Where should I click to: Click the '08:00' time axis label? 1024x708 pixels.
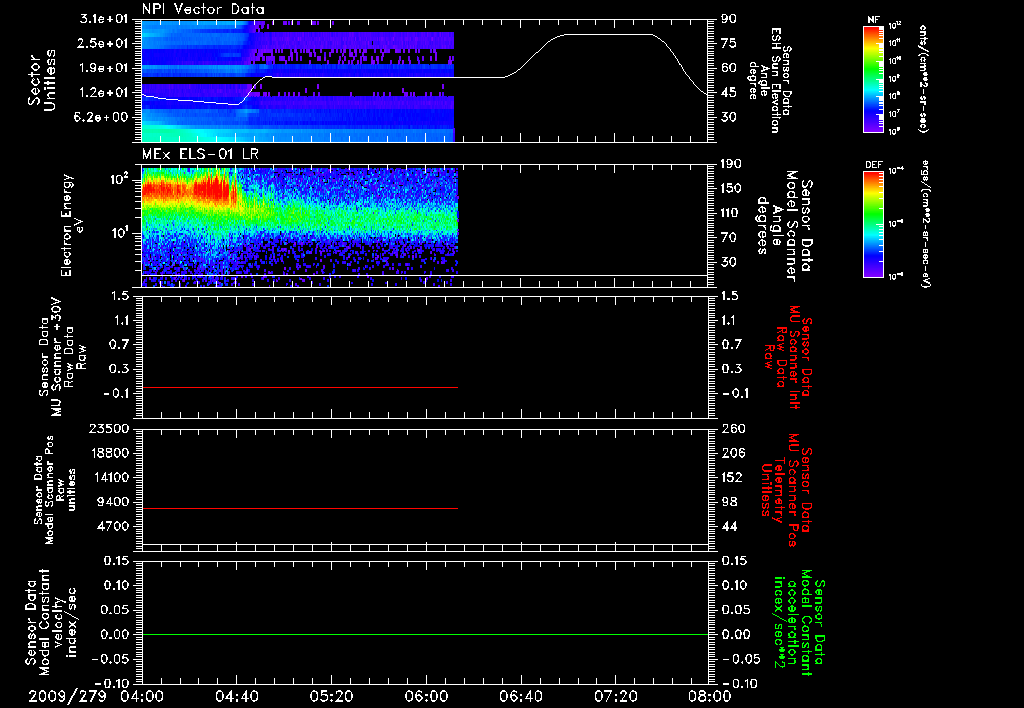tap(710, 696)
